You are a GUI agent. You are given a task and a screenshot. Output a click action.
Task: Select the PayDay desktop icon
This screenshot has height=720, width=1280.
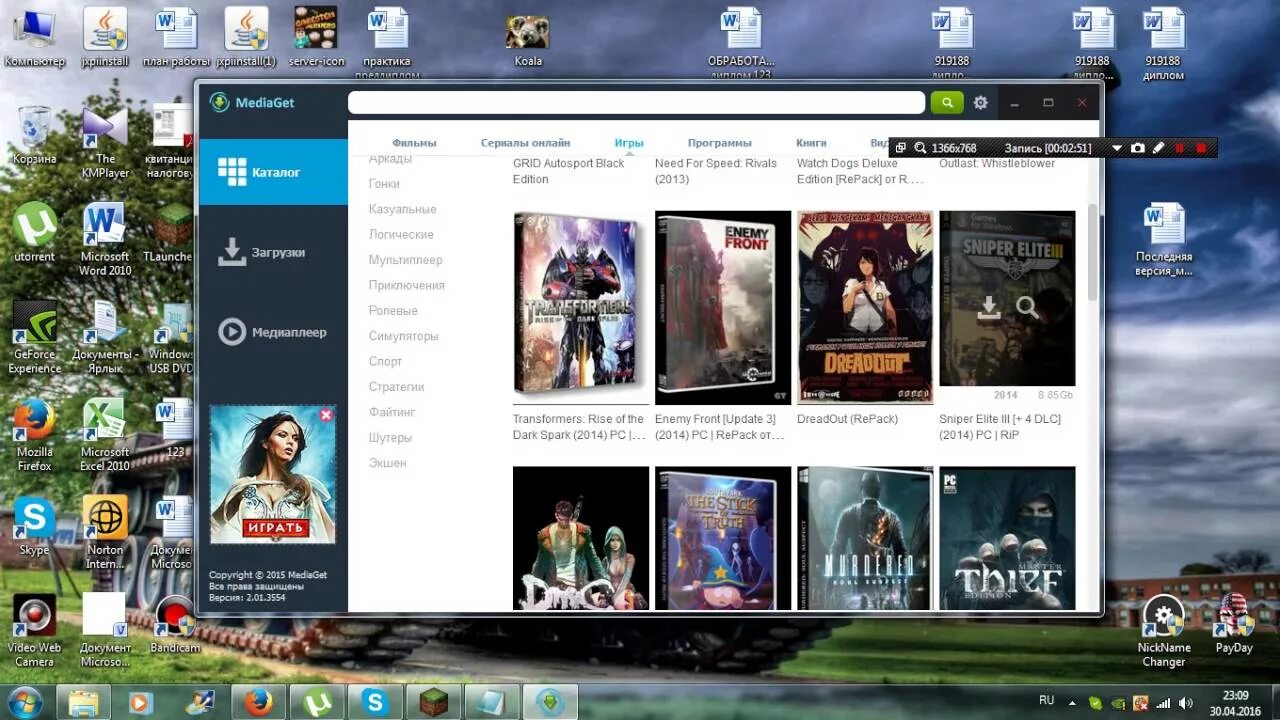1234,625
